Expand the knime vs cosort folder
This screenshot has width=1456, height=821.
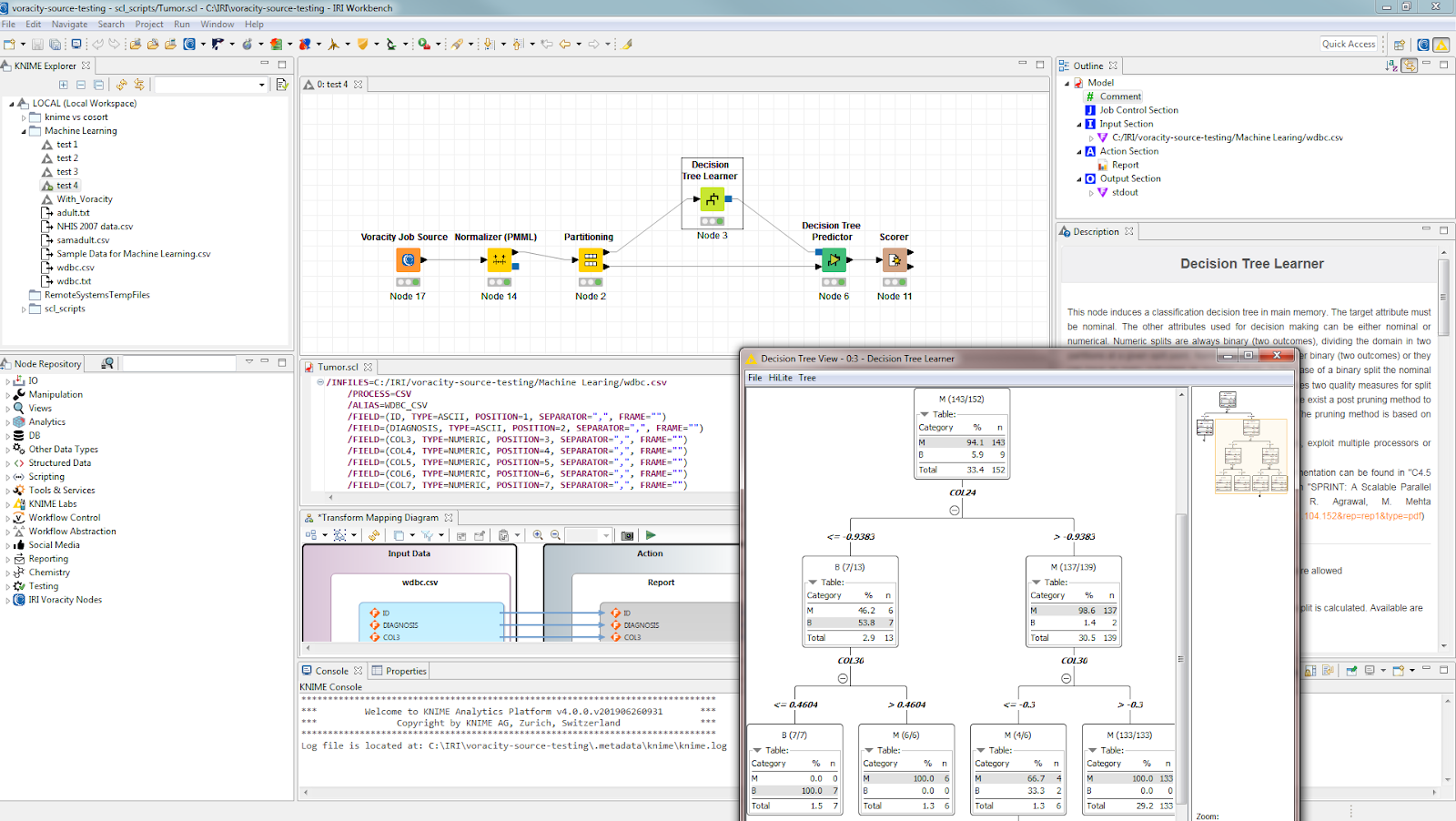[x=24, y=117]
